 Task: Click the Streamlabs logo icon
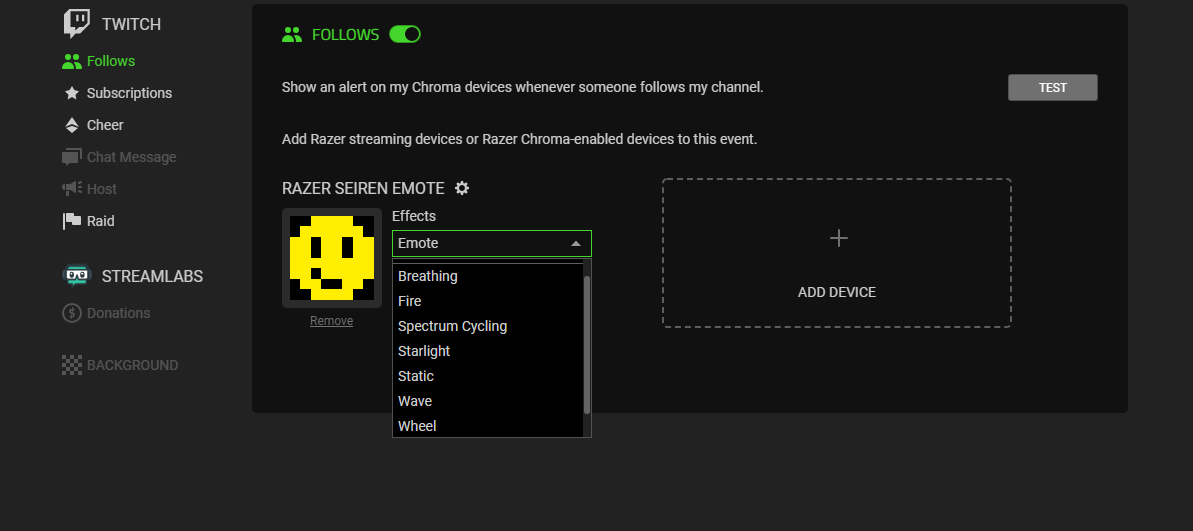tap(77, 275)
